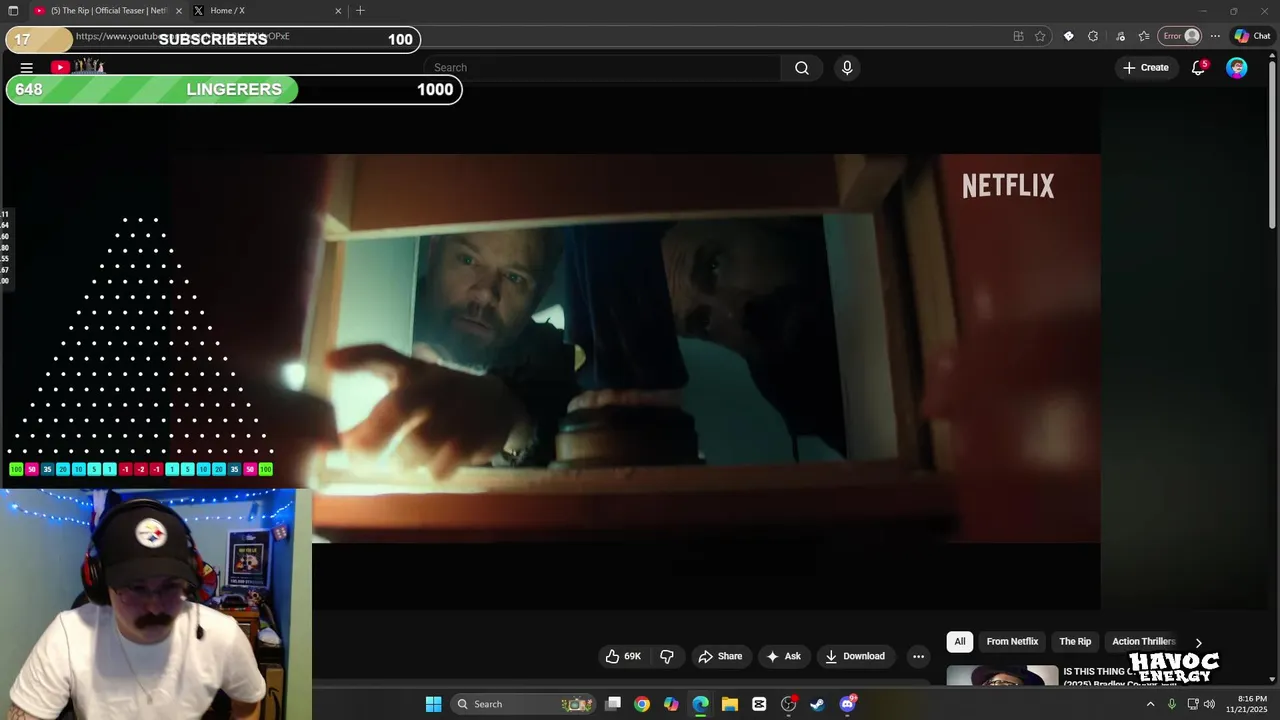Select the Action Thrillers filter chip
Image resolution: width=1280 pixels, height=720 pixels.
tap(1143, 642)
